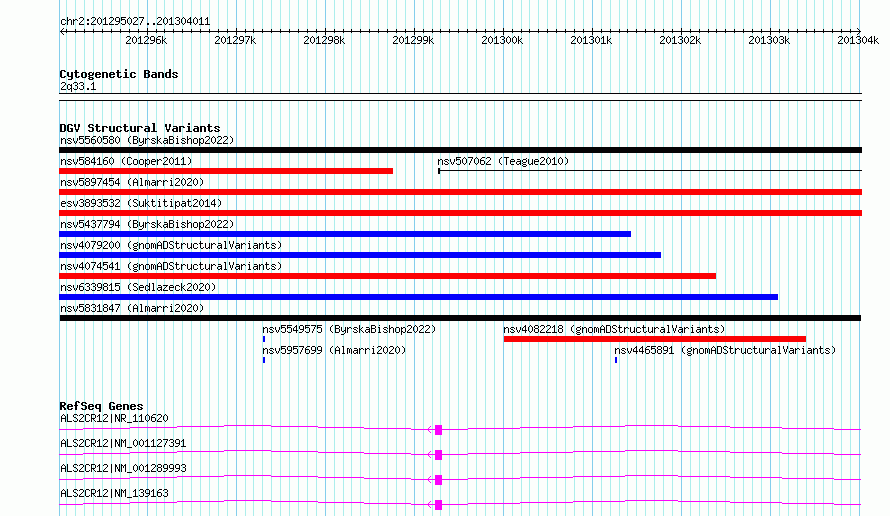
Task: Click the 201297k ruler tick label
Action: [x=235, y=40]
